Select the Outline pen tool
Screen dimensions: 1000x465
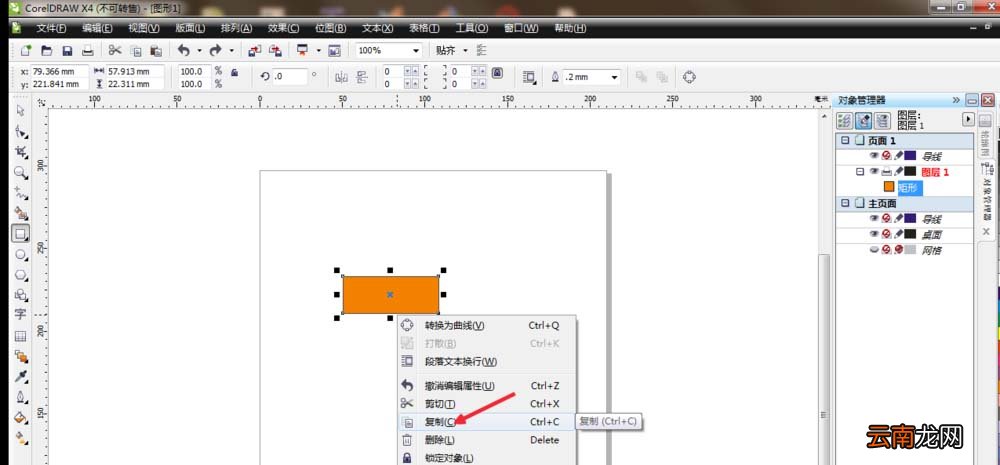click(20, 397)
